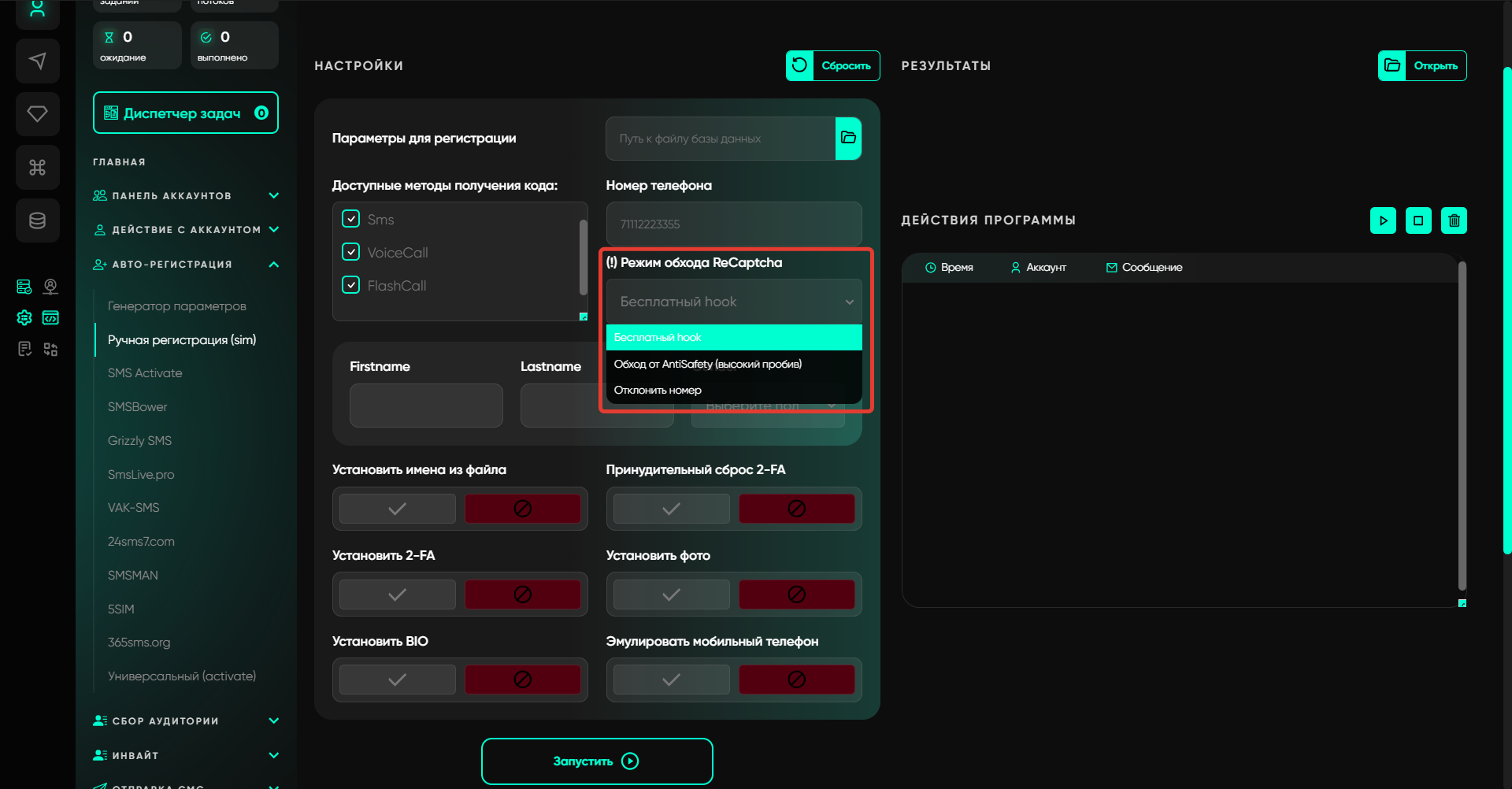This screenshot has width=1512, height=789.
Task: Disable the FlashCall checkbox
Action: [x=351, y=285]
